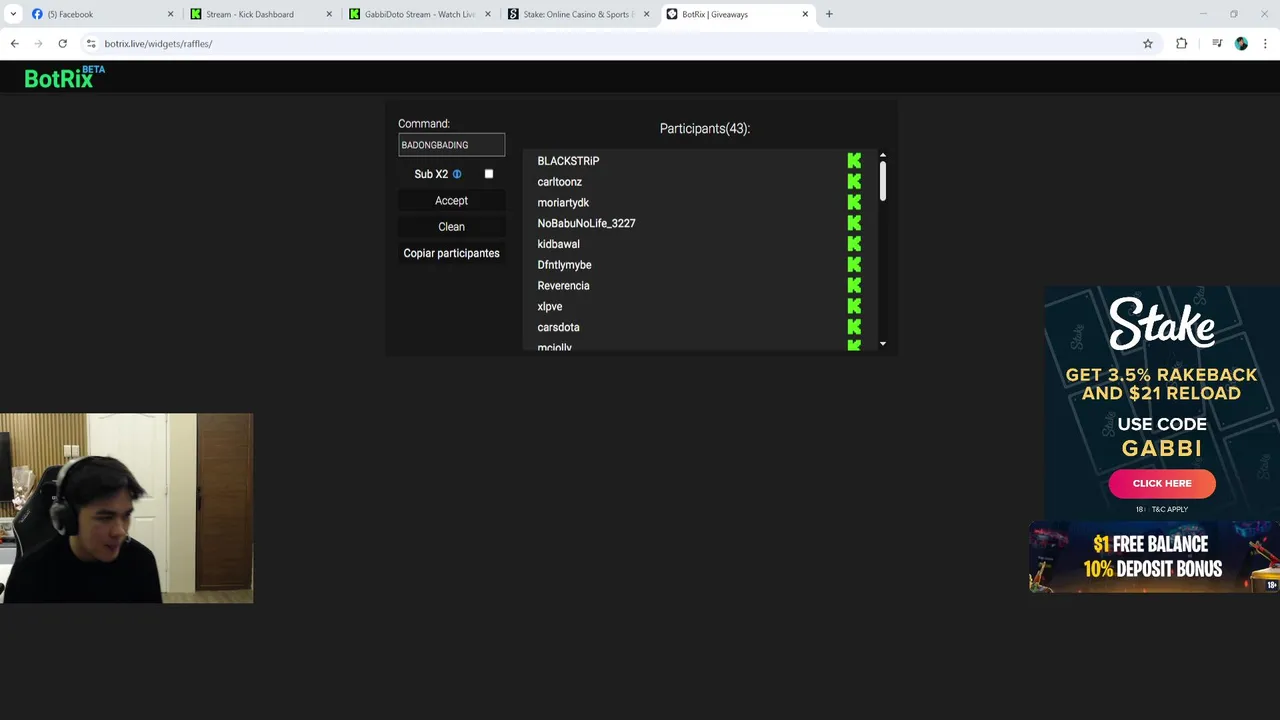This screenshot has width=1280, height=720.
Task: Close the Stream - Kick Dashboard tab
Action: [329, 14]
